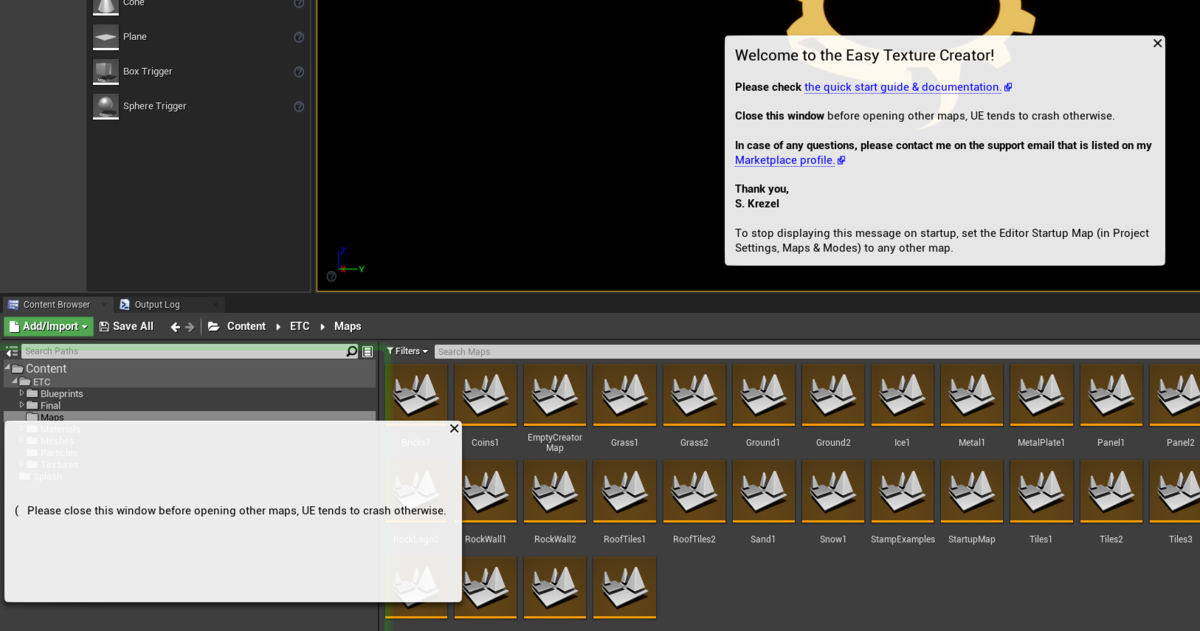The image size is (1200, 631).
Task: Select the EmptyCreatorMap asset
Action: coord(555,408)
